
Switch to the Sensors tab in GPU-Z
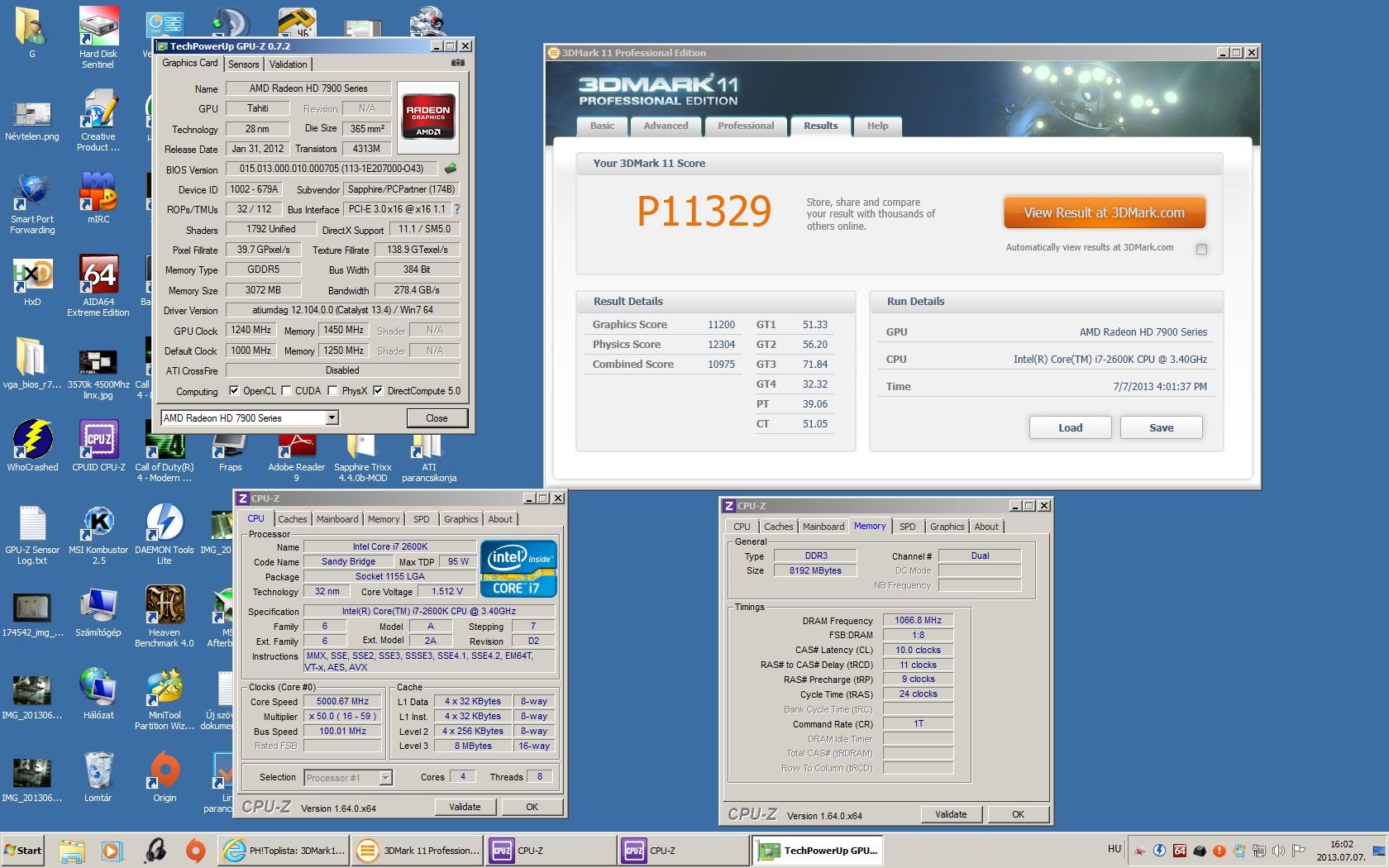click(x=243, y=64)
